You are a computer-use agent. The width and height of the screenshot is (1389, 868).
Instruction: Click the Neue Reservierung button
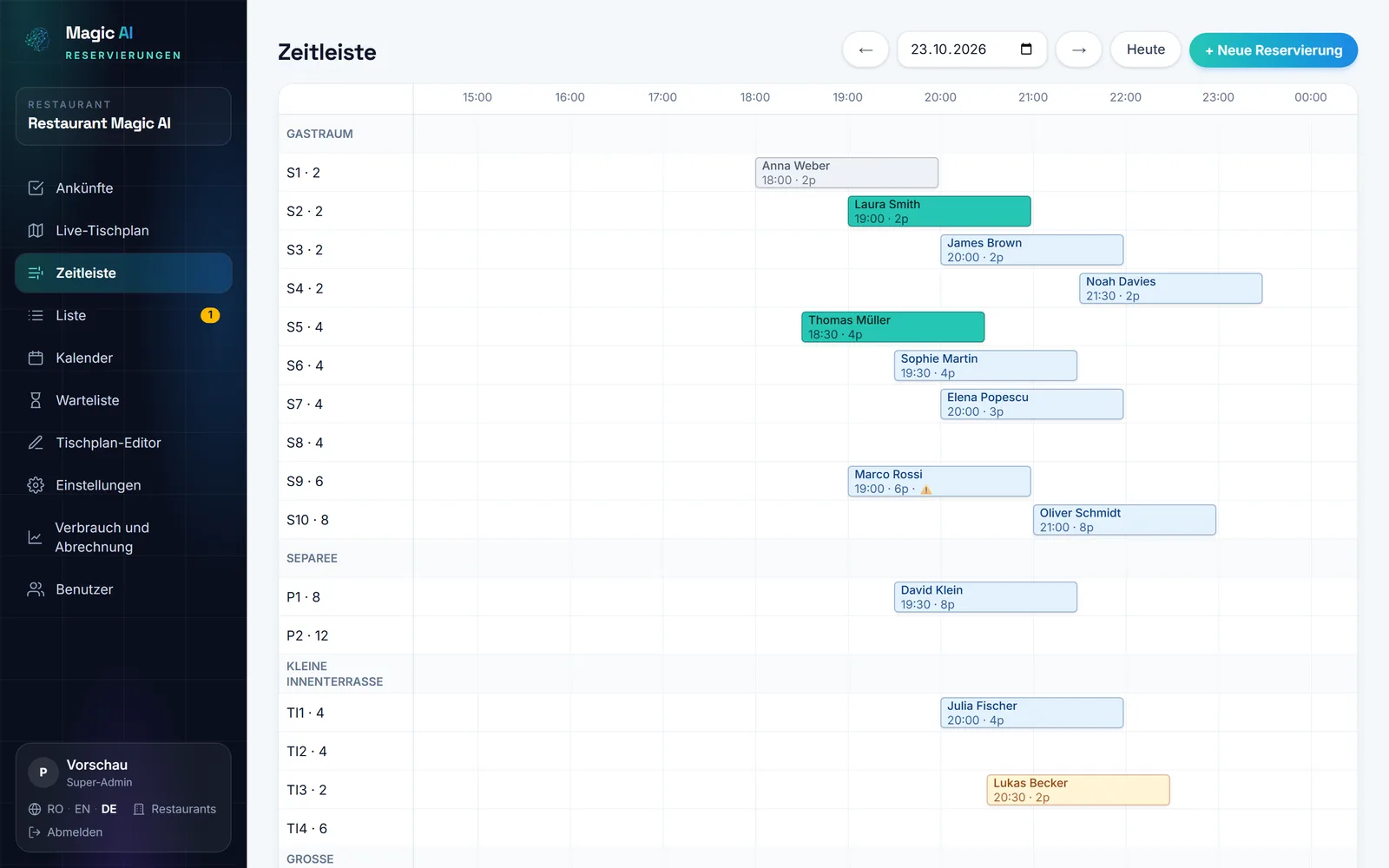pyautogui.click(x=1274, y=50)
